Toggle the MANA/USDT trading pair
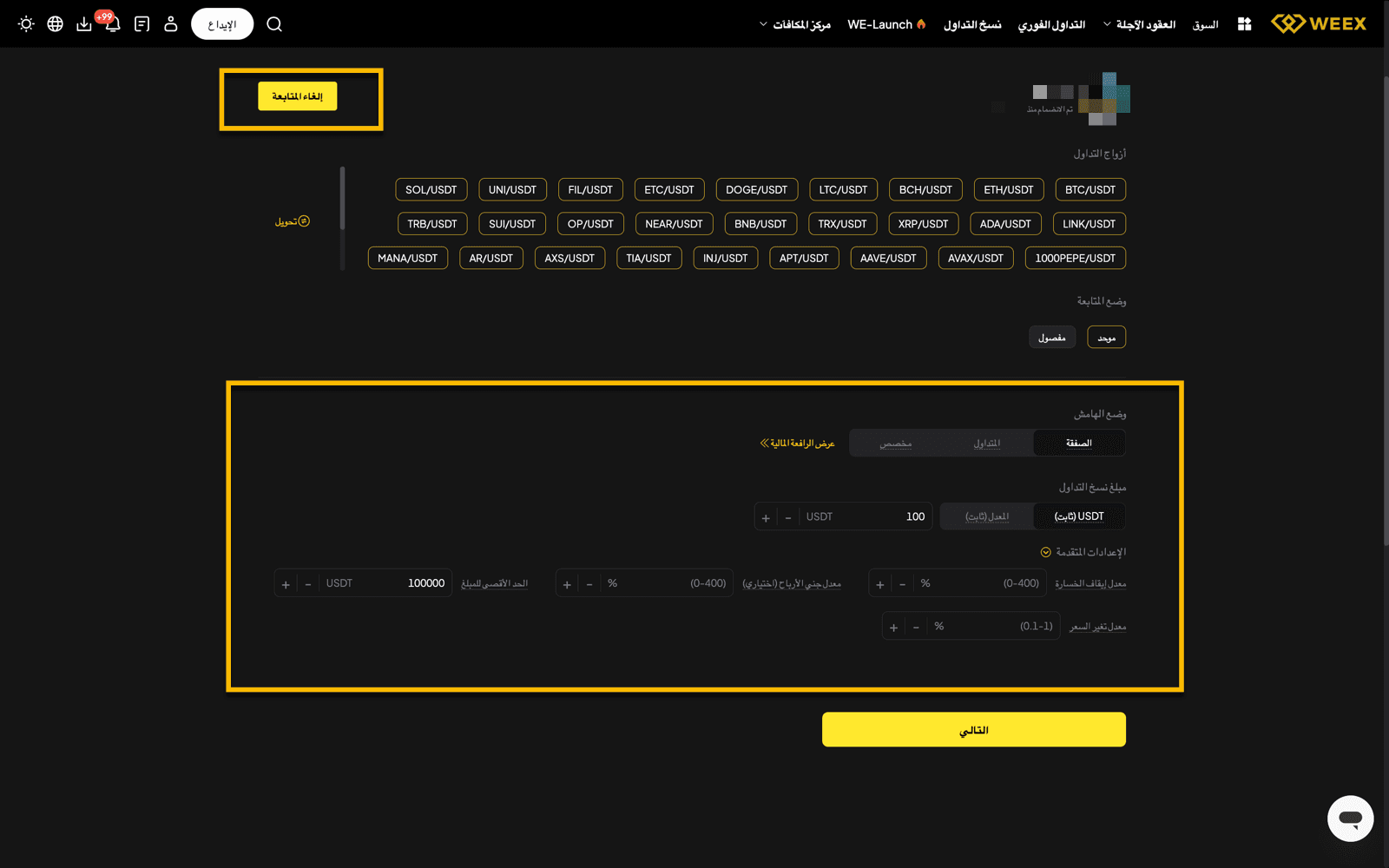 point(408,258)
